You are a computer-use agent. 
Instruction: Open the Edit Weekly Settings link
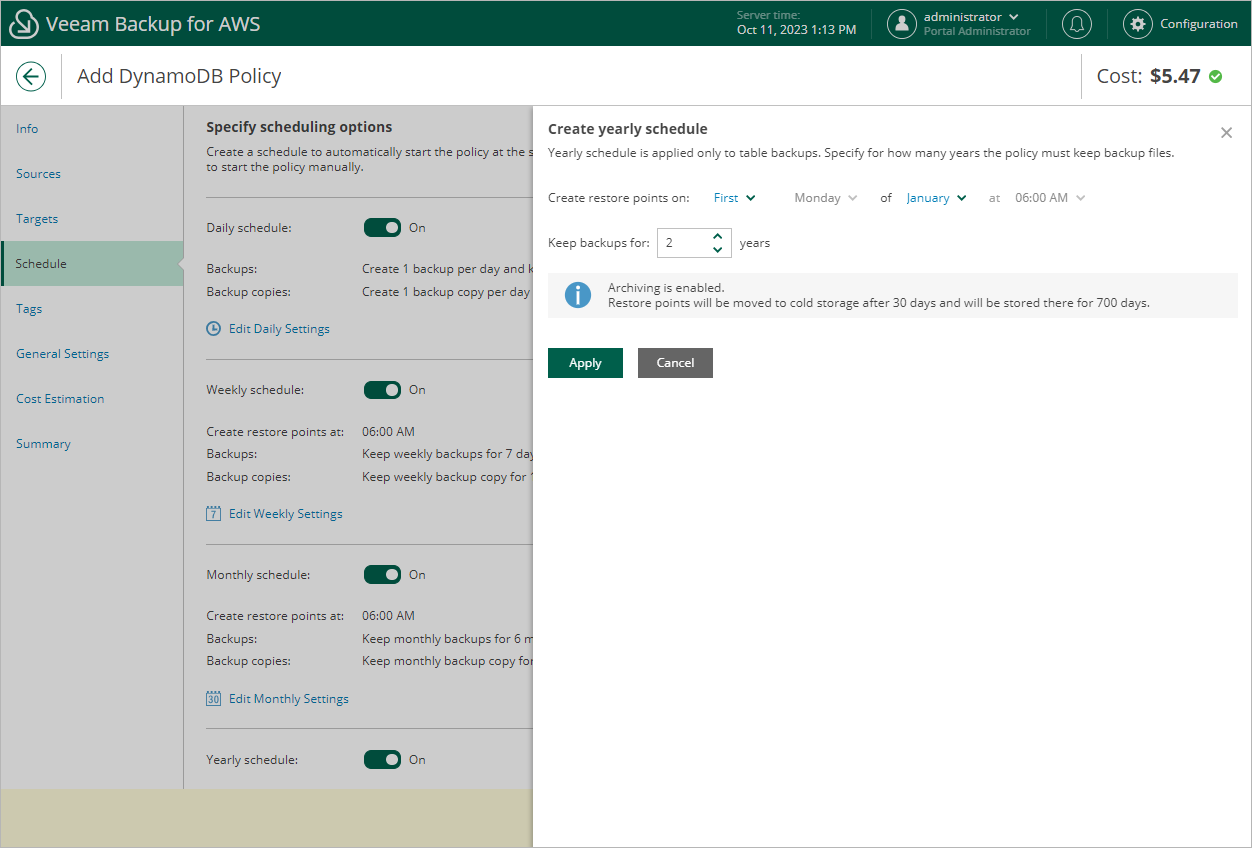[x=285, y=514]
